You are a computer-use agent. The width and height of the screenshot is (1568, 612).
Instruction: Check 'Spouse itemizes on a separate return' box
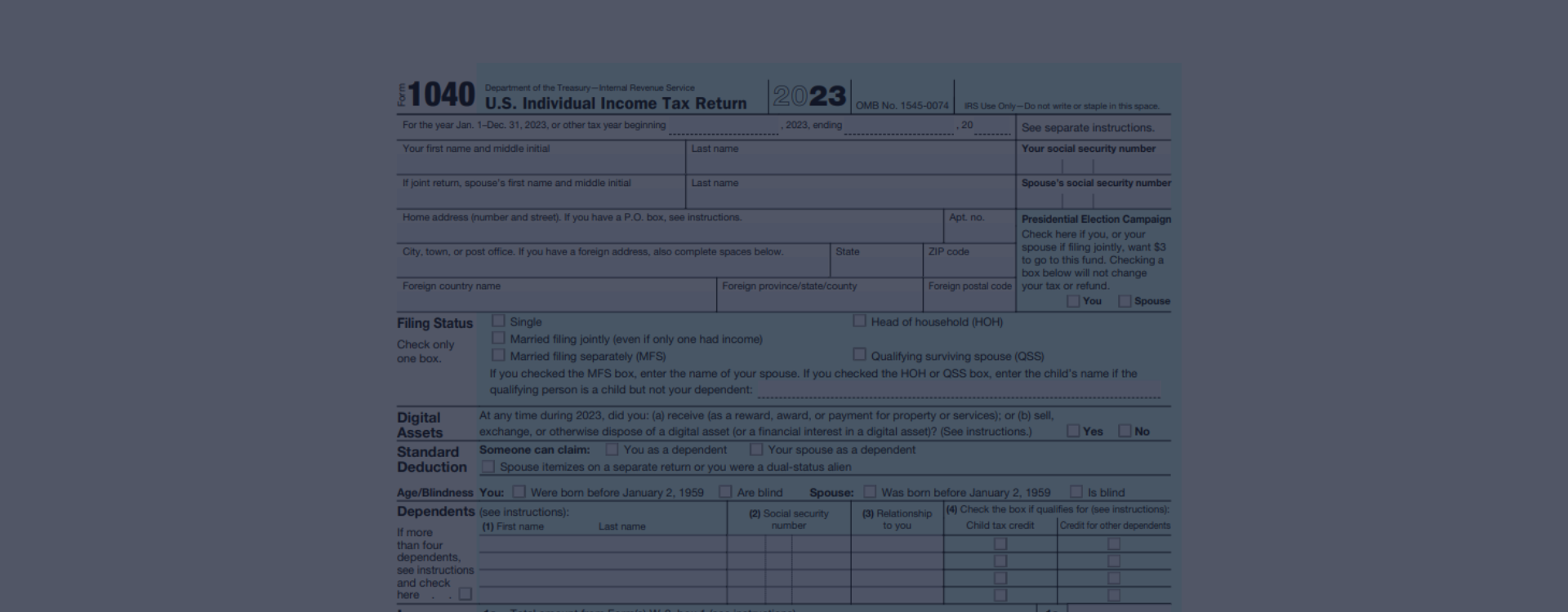(488, 467)
